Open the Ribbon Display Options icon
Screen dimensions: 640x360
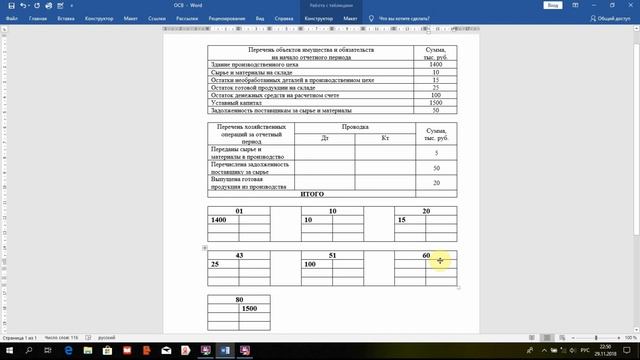point(575,5)
